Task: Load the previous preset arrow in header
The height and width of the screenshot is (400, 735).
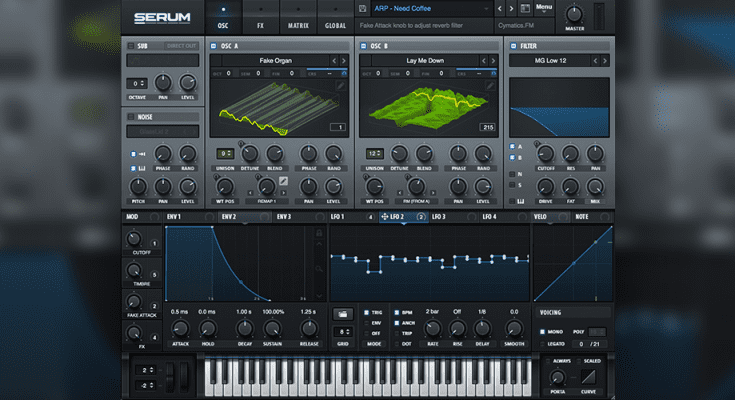Action: pos(500,8)
